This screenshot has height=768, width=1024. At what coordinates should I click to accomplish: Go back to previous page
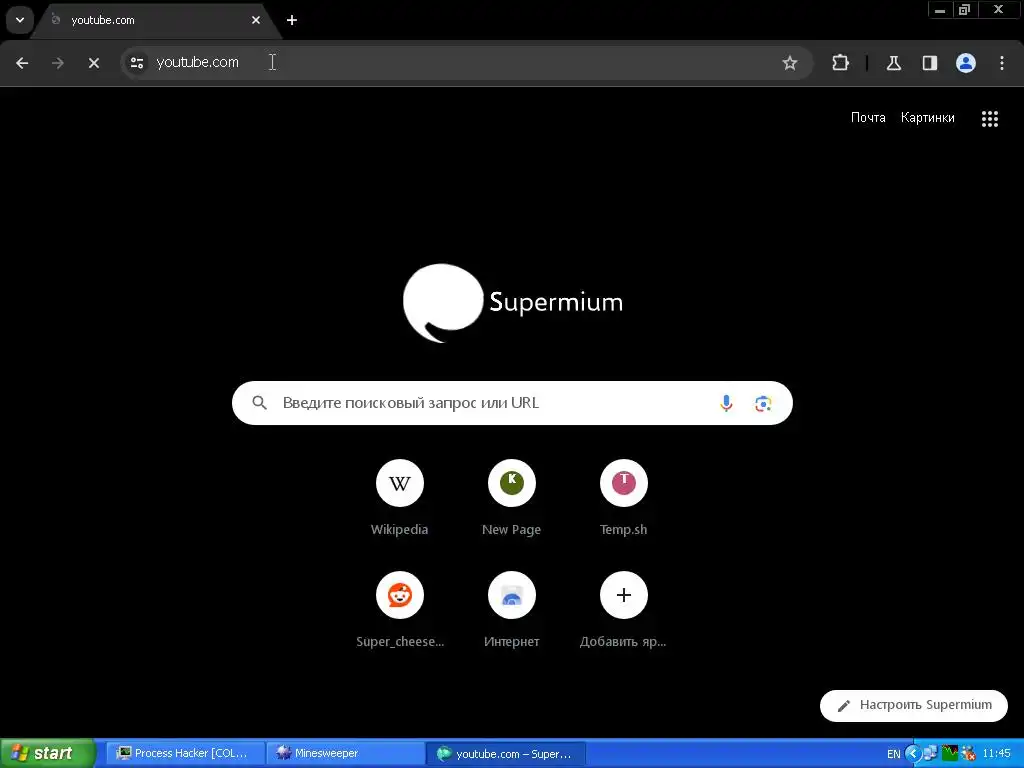22,63
